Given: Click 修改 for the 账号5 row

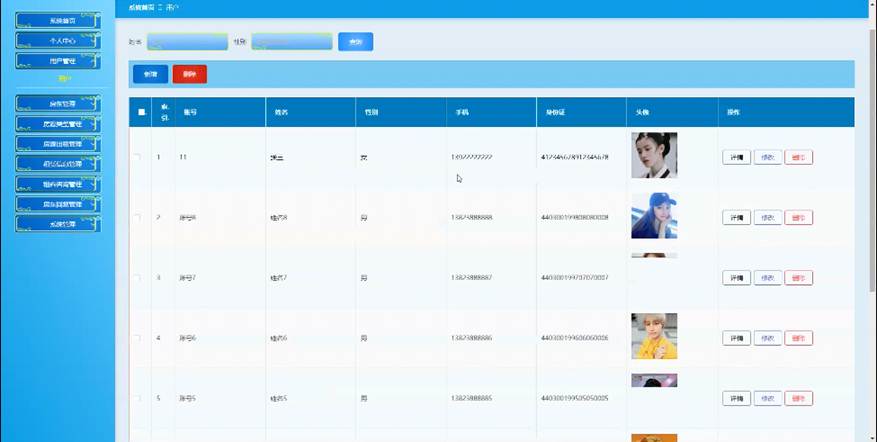Looking at the screenshot, I should (768, 398).
